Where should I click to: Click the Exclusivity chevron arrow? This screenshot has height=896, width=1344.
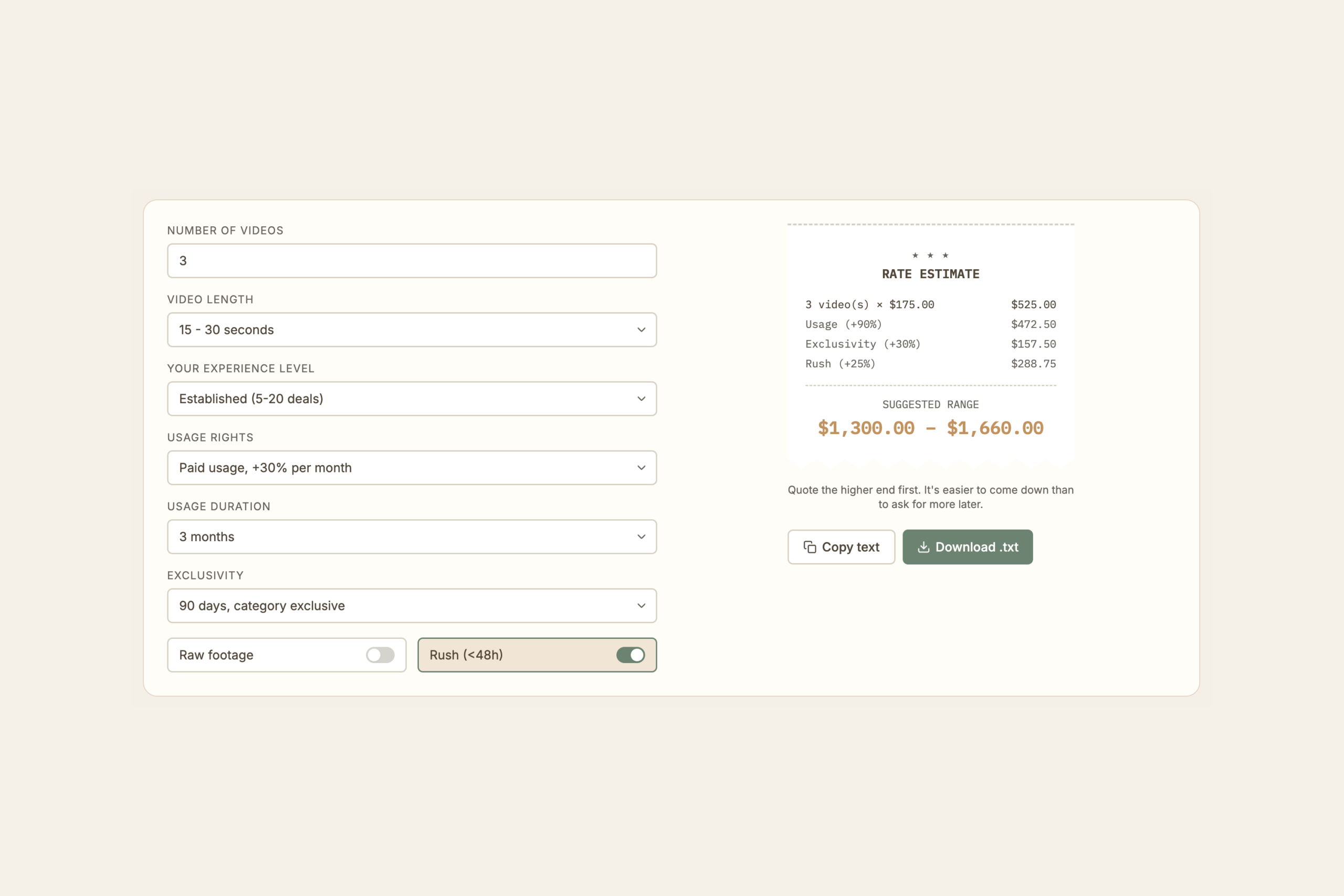(x=641, y=606)
